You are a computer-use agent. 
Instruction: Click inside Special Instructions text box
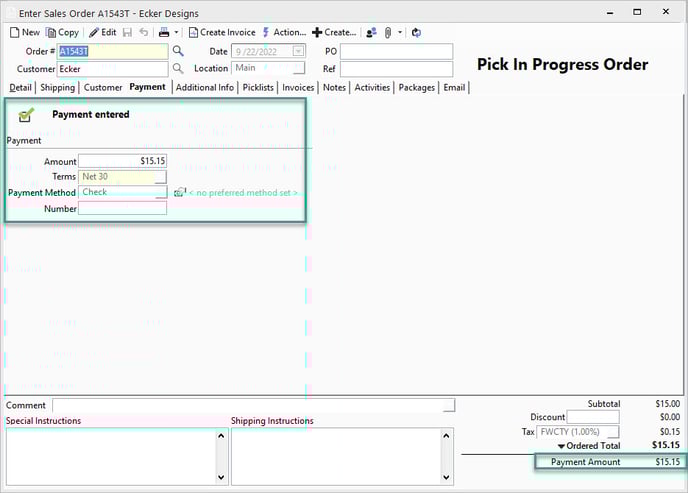tap(111, 457)
